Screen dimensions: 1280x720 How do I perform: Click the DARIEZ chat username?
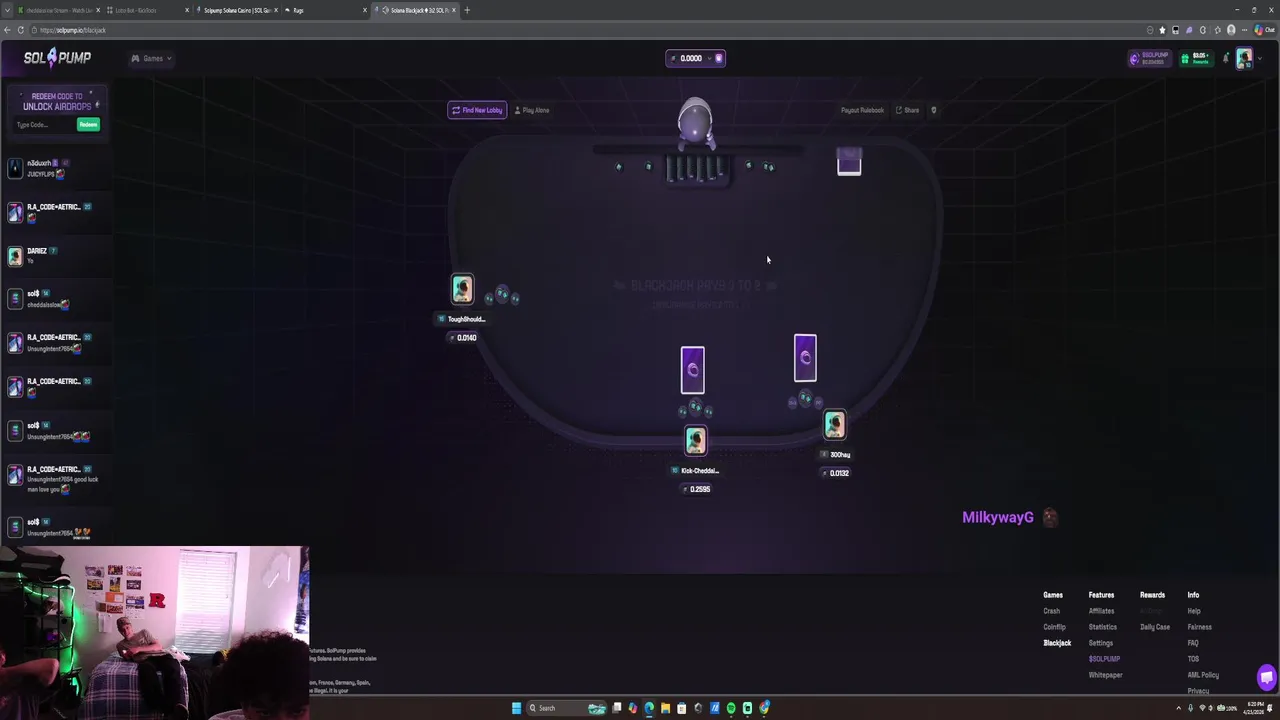pos(37,251)
